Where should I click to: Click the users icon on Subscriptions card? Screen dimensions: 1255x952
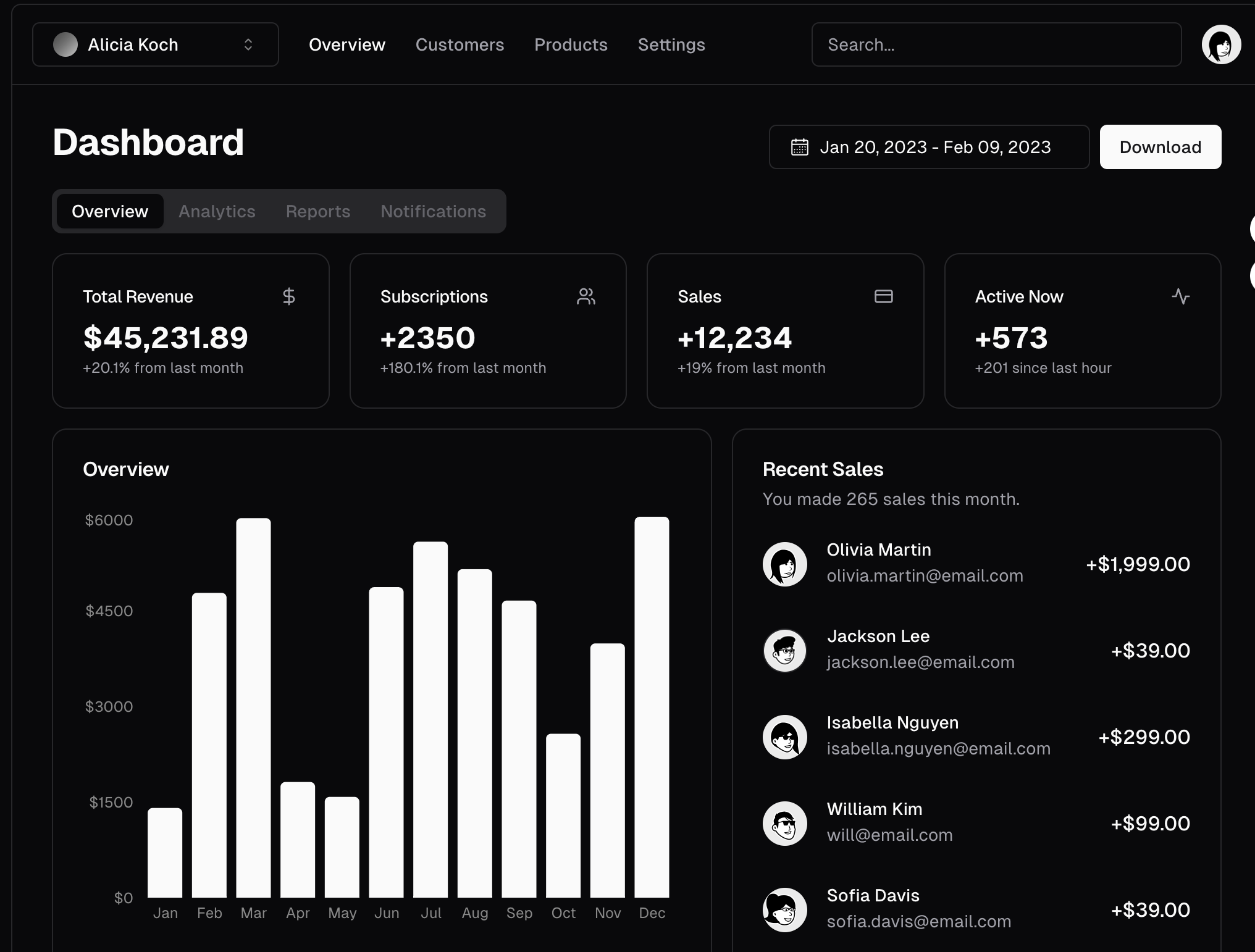[586, 296]
